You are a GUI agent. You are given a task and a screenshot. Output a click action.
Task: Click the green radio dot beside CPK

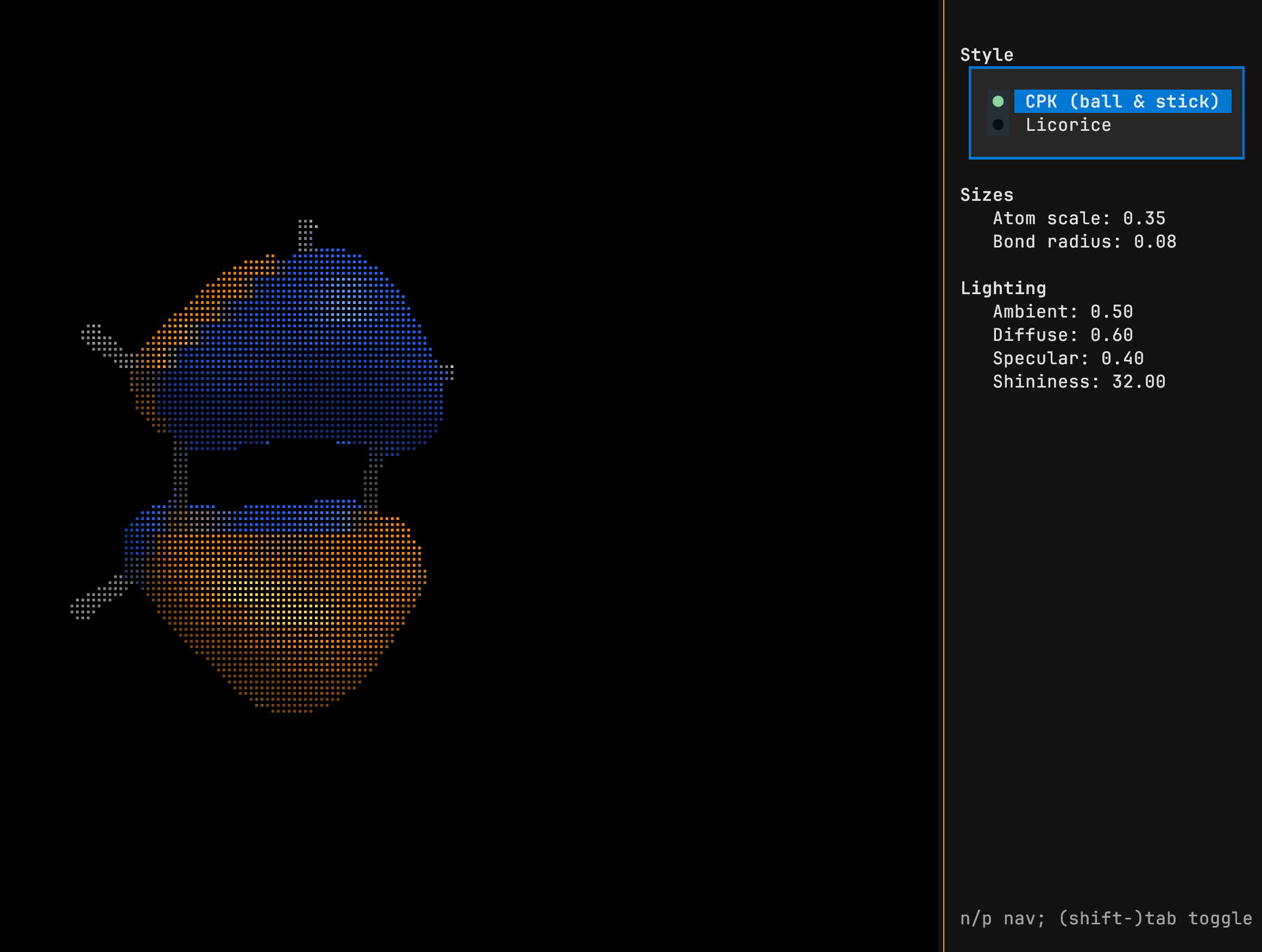(998, 101)
